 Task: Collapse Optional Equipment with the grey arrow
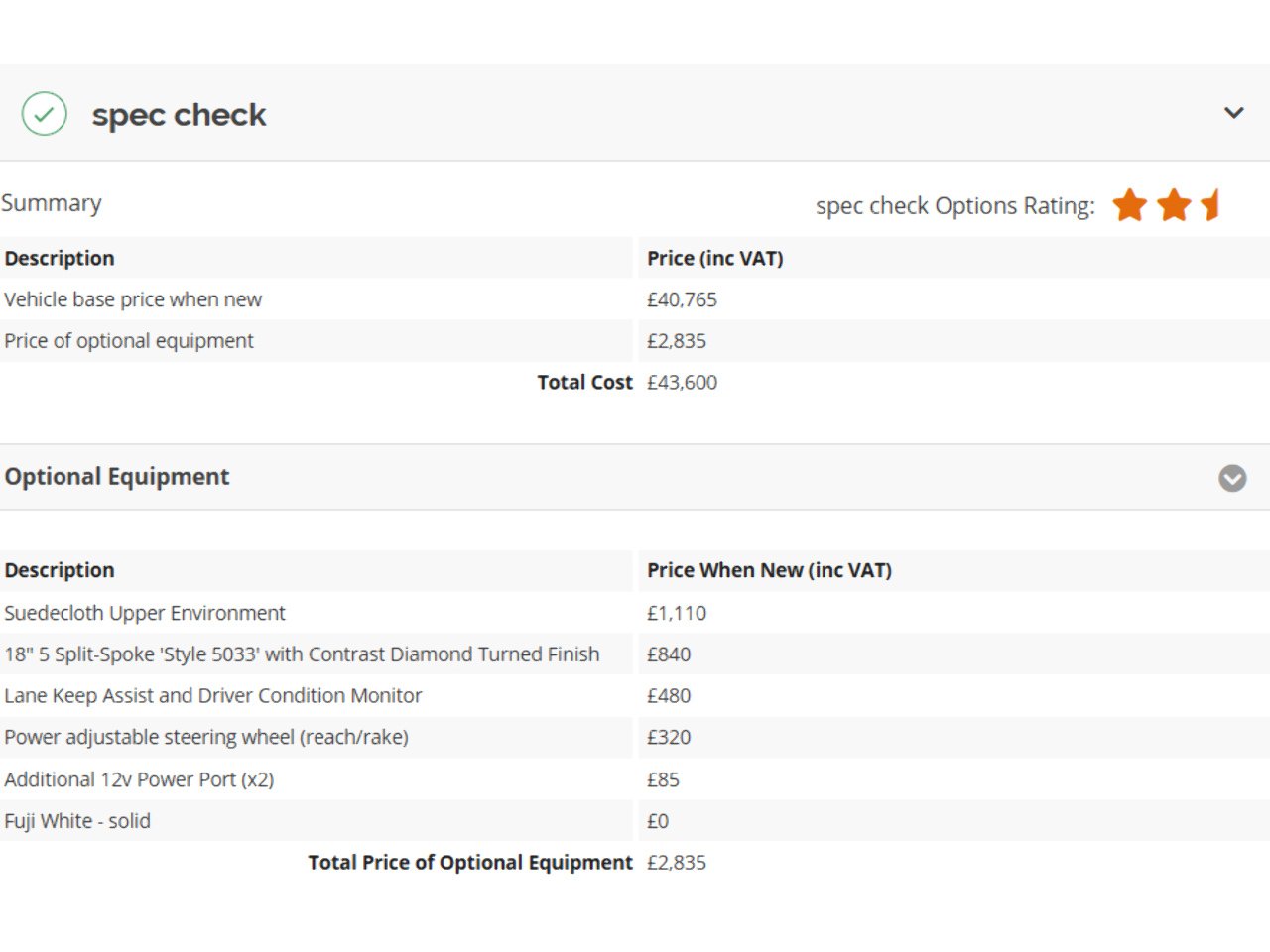pos(1232,478)
